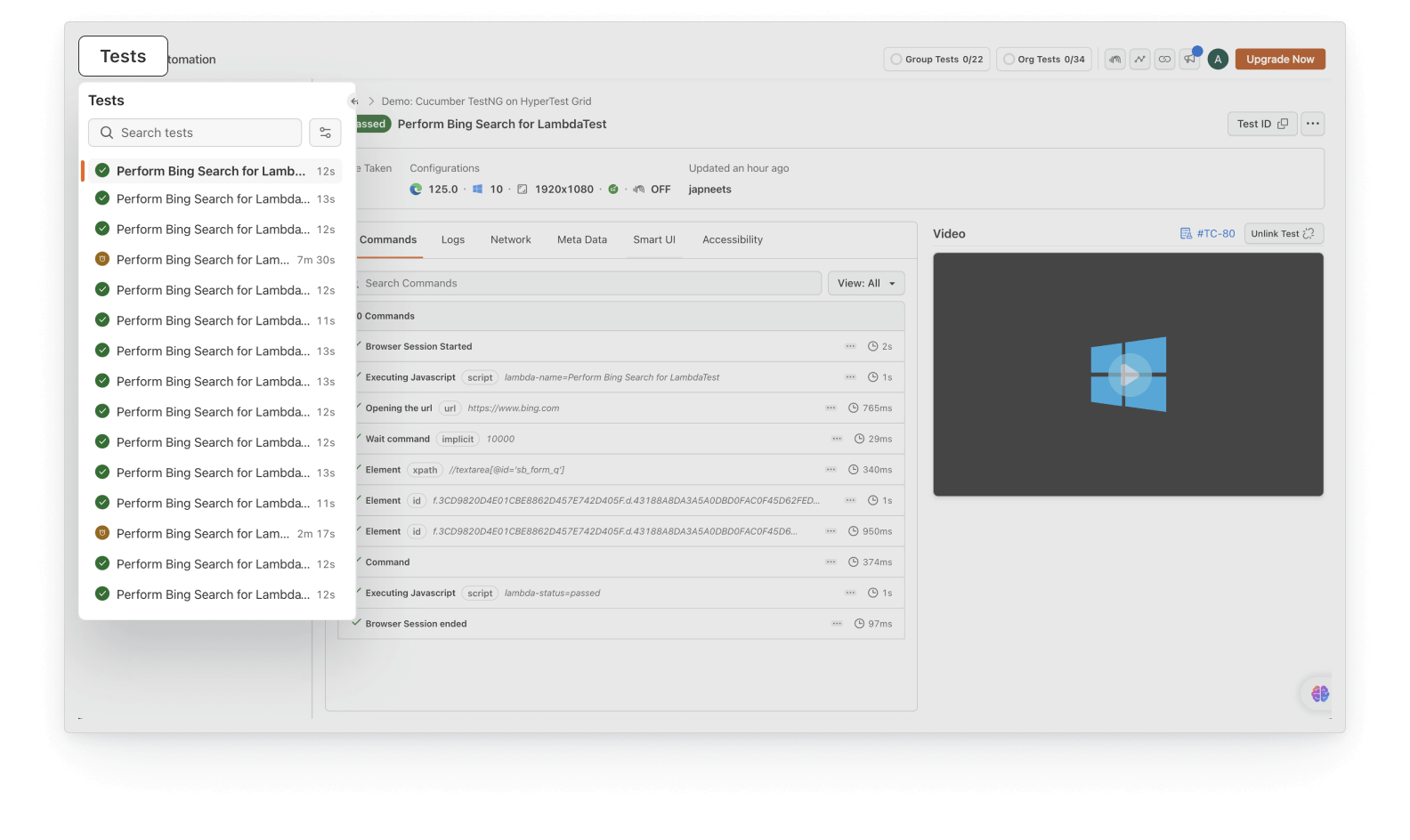Expand options for Opening the url command
This screenshot has width=1410, height=840.
tap(831, 408)
